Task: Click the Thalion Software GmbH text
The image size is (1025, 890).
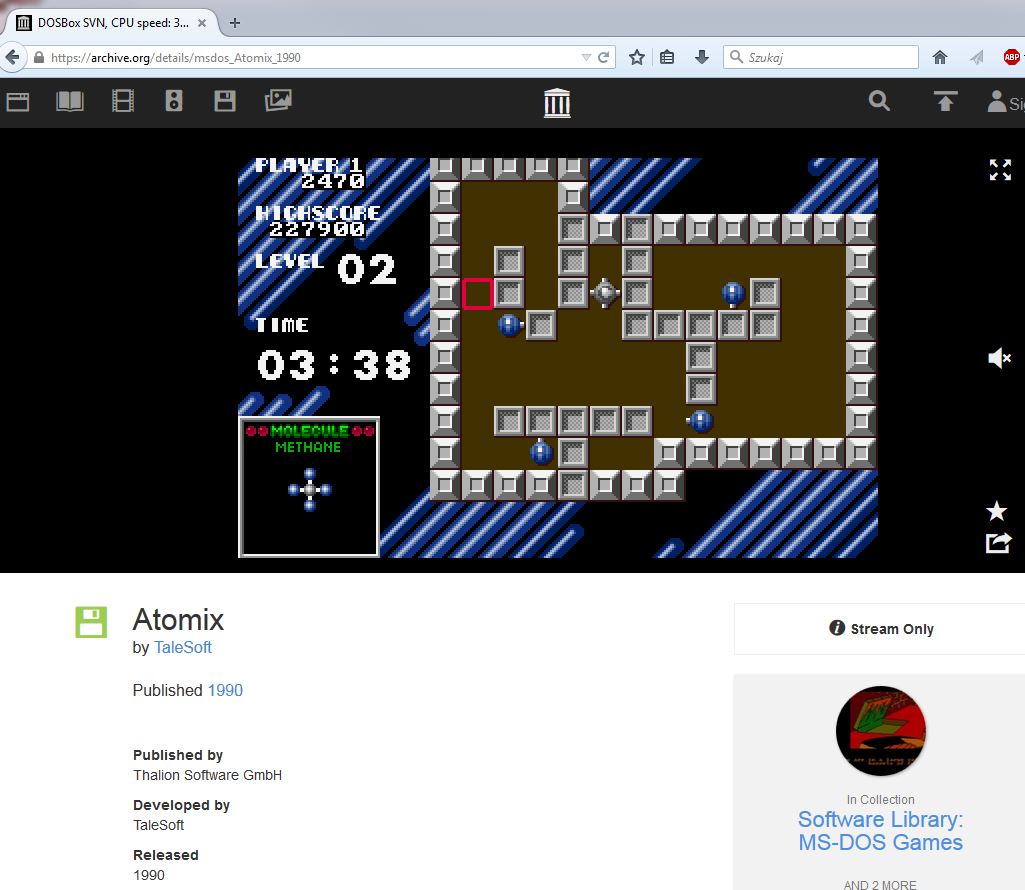Action: pyautogui.click(x=207, y=775)
